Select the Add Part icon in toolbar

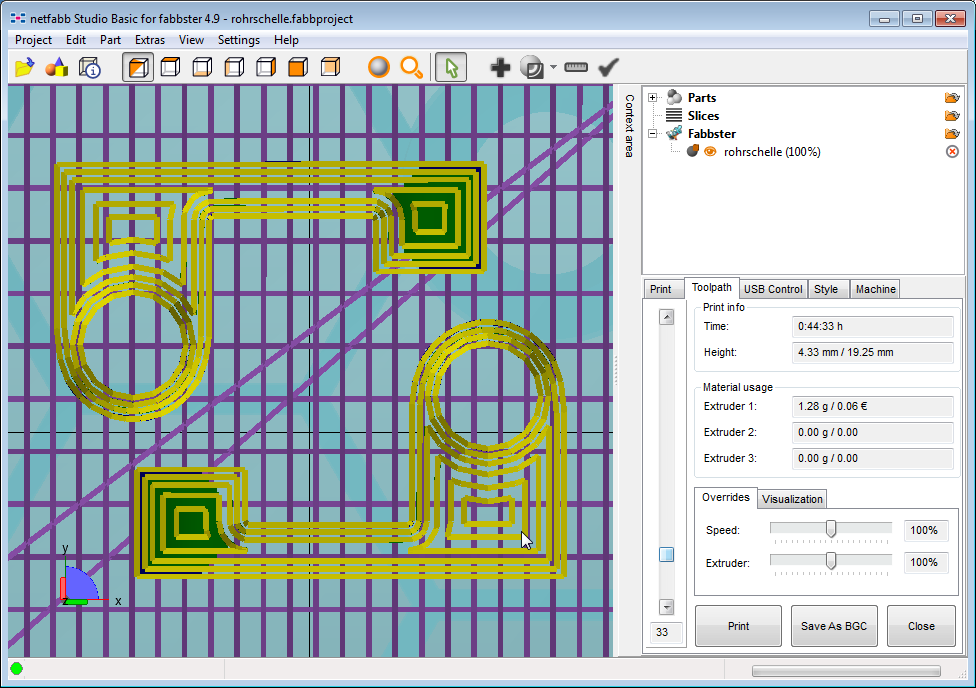499,67
